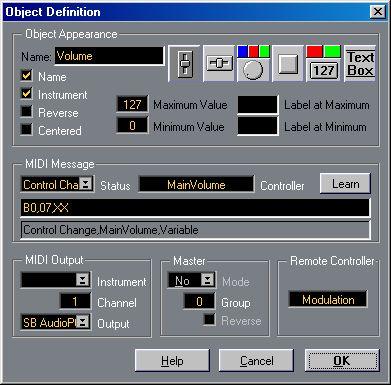
Task: Open the MIDI Output Instrument dropdown
Action: click(x=82, y=280)
